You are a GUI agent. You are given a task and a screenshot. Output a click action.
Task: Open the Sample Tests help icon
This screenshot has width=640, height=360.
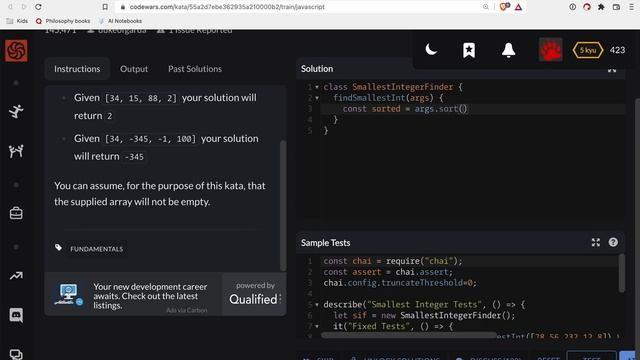pyautogui.click(x=613, y=242)
